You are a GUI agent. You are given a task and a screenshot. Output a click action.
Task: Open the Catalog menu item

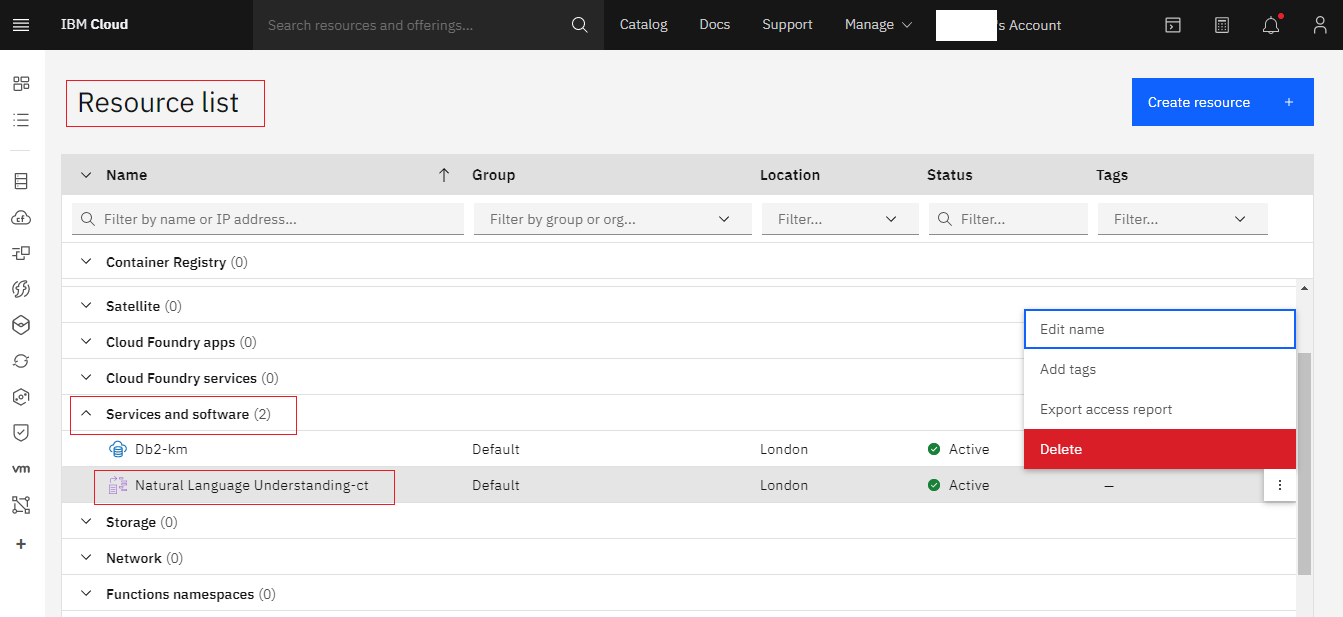click(644, 25)
